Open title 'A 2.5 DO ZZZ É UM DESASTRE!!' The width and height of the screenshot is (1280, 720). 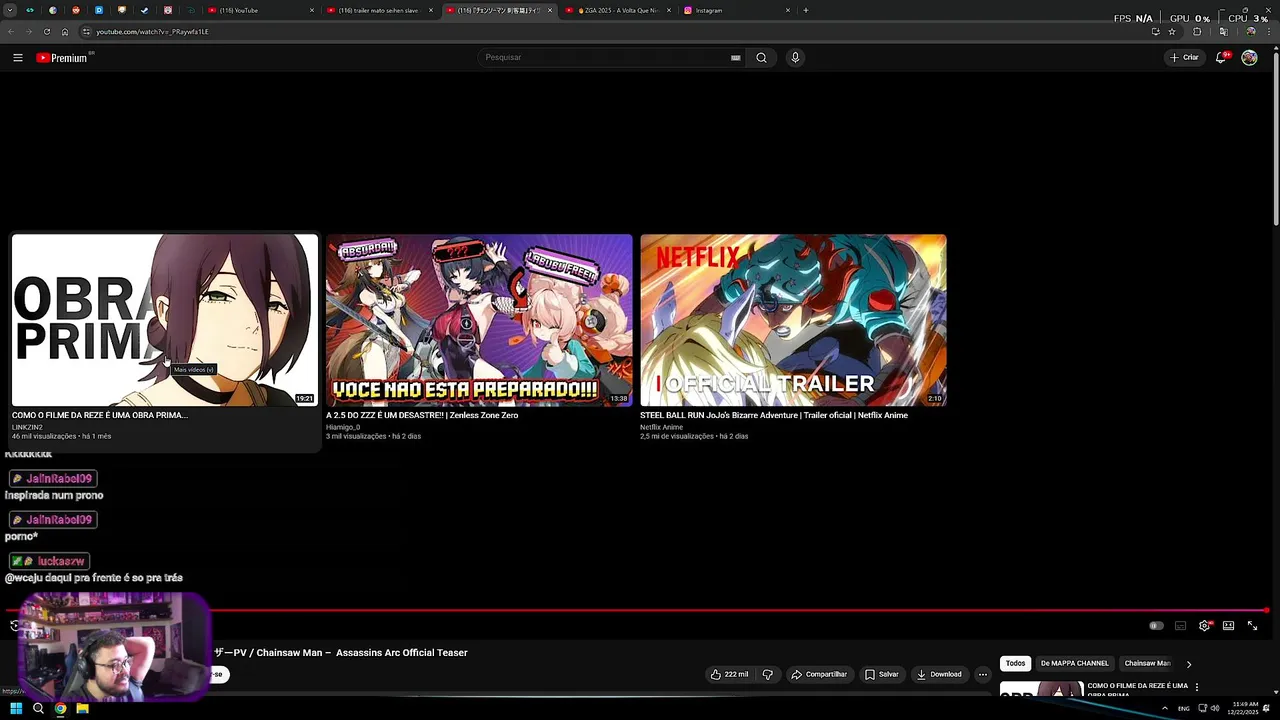pyautogui.click(x=422, y=415)
